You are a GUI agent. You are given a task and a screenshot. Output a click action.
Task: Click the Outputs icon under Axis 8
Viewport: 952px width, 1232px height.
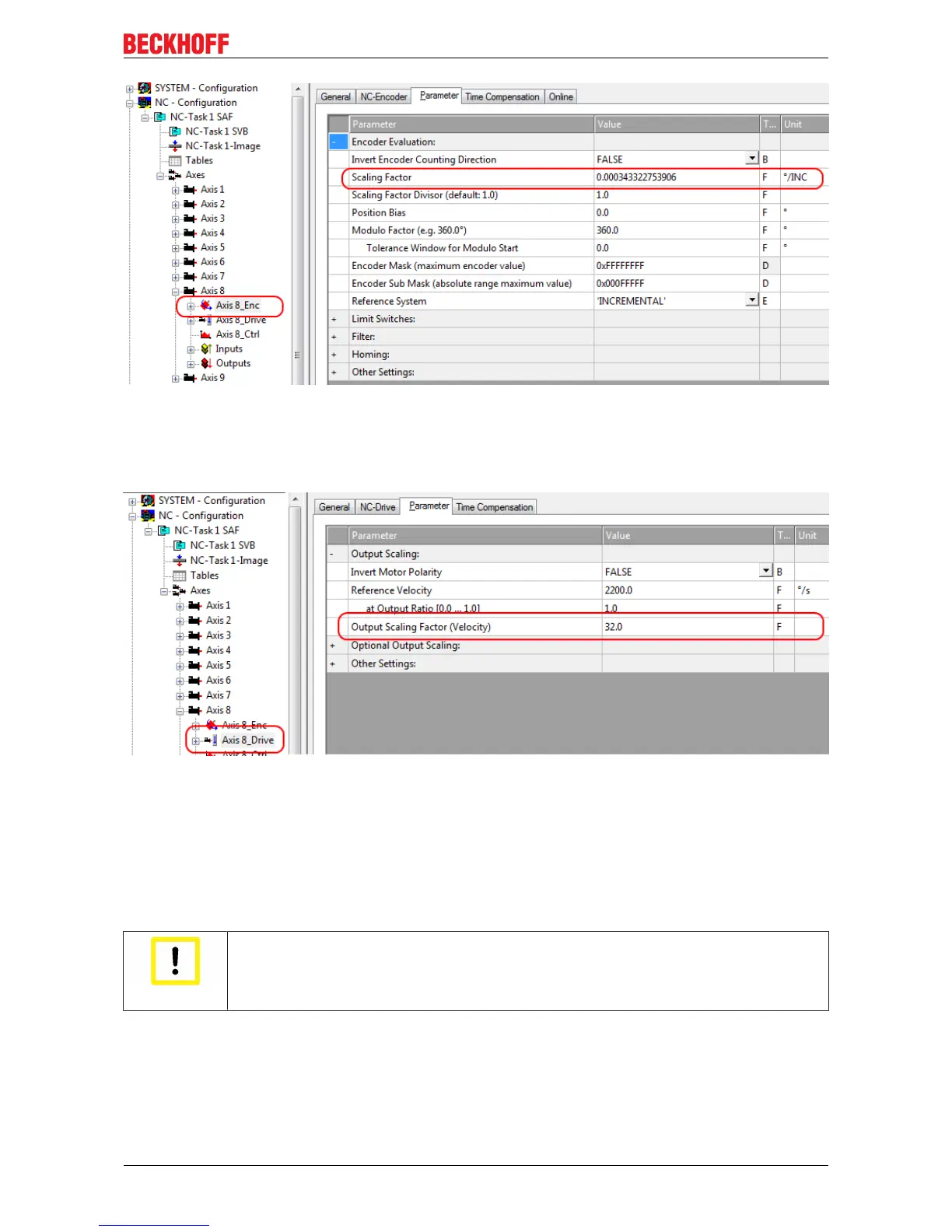(x=206, y=363)
